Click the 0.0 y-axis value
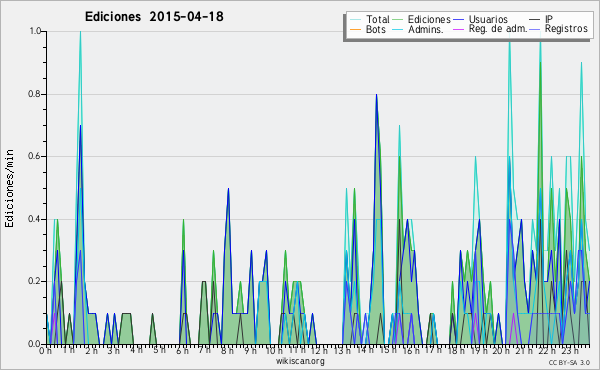This screenshot has width=600, height=370. coord(35,344)
